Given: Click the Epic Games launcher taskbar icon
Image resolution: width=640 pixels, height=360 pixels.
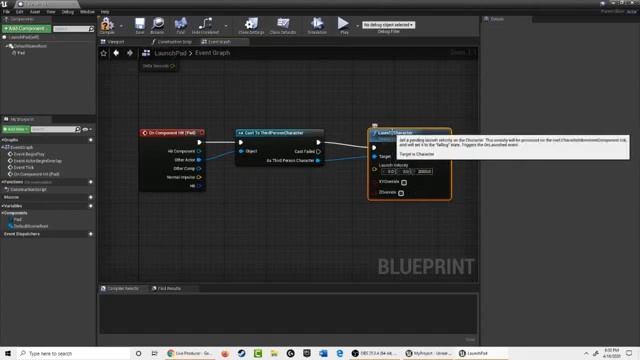Looking at the screenshot, I should 307,353.
